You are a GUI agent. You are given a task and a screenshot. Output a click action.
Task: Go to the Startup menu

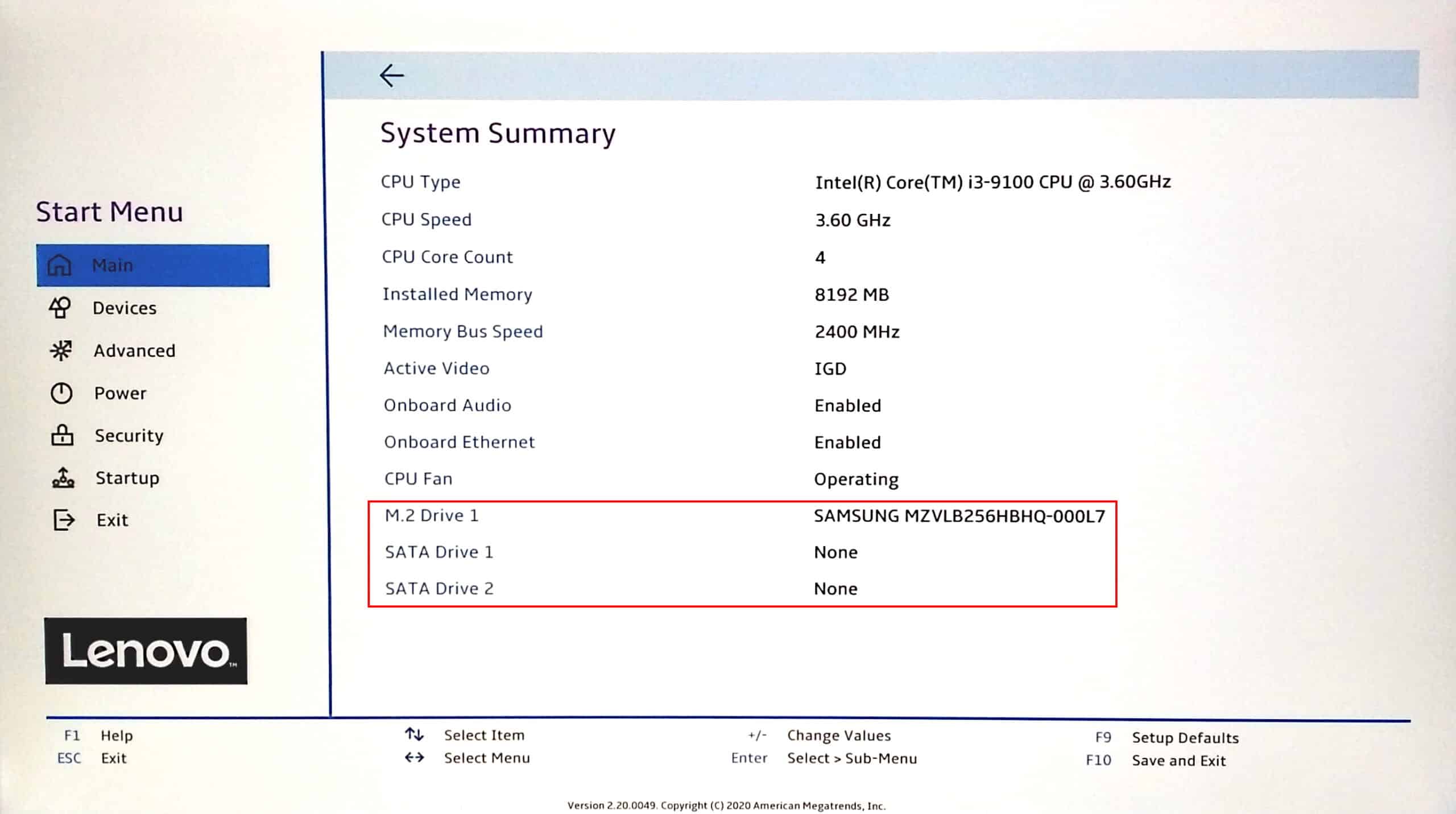[x=127, y=478]
